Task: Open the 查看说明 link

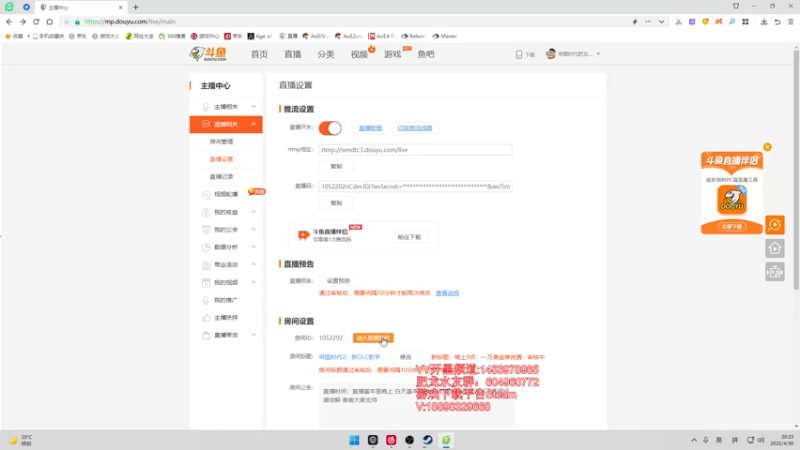Action: (447, 293)
